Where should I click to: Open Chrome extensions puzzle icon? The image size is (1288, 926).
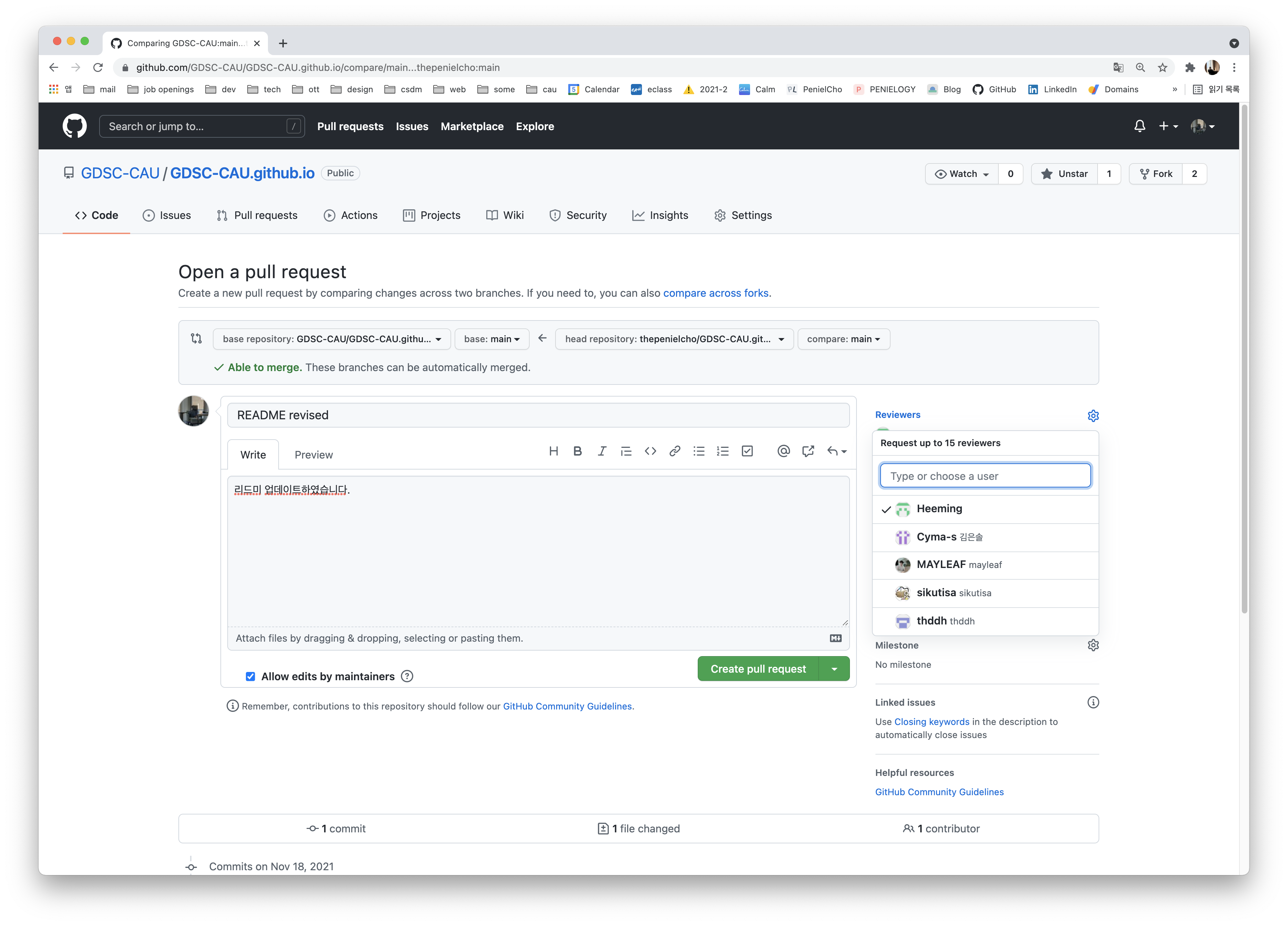pos(1190,67)
